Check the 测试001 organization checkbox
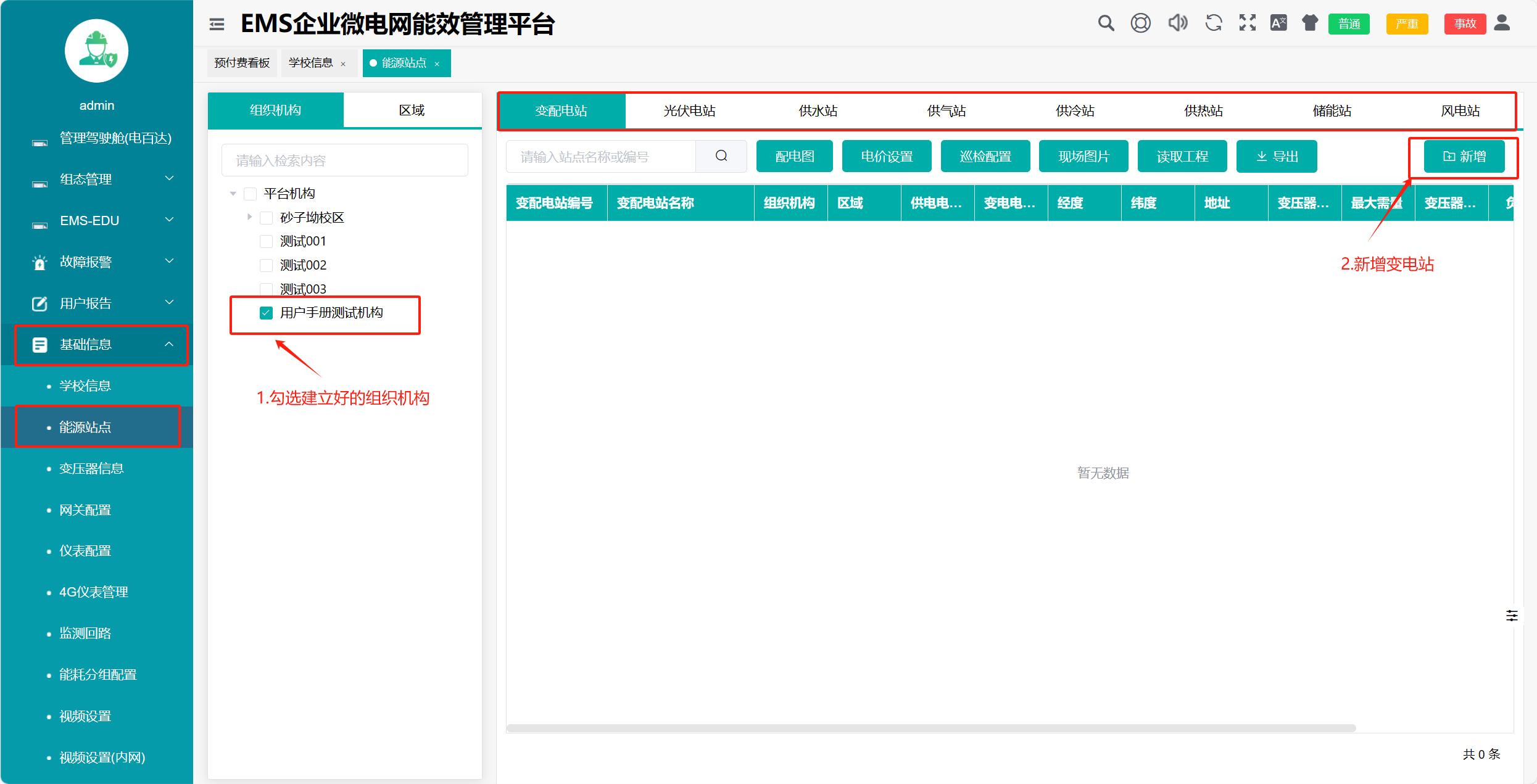The width and height of the screenshot is (1537, 784). [x=266, y=241]
